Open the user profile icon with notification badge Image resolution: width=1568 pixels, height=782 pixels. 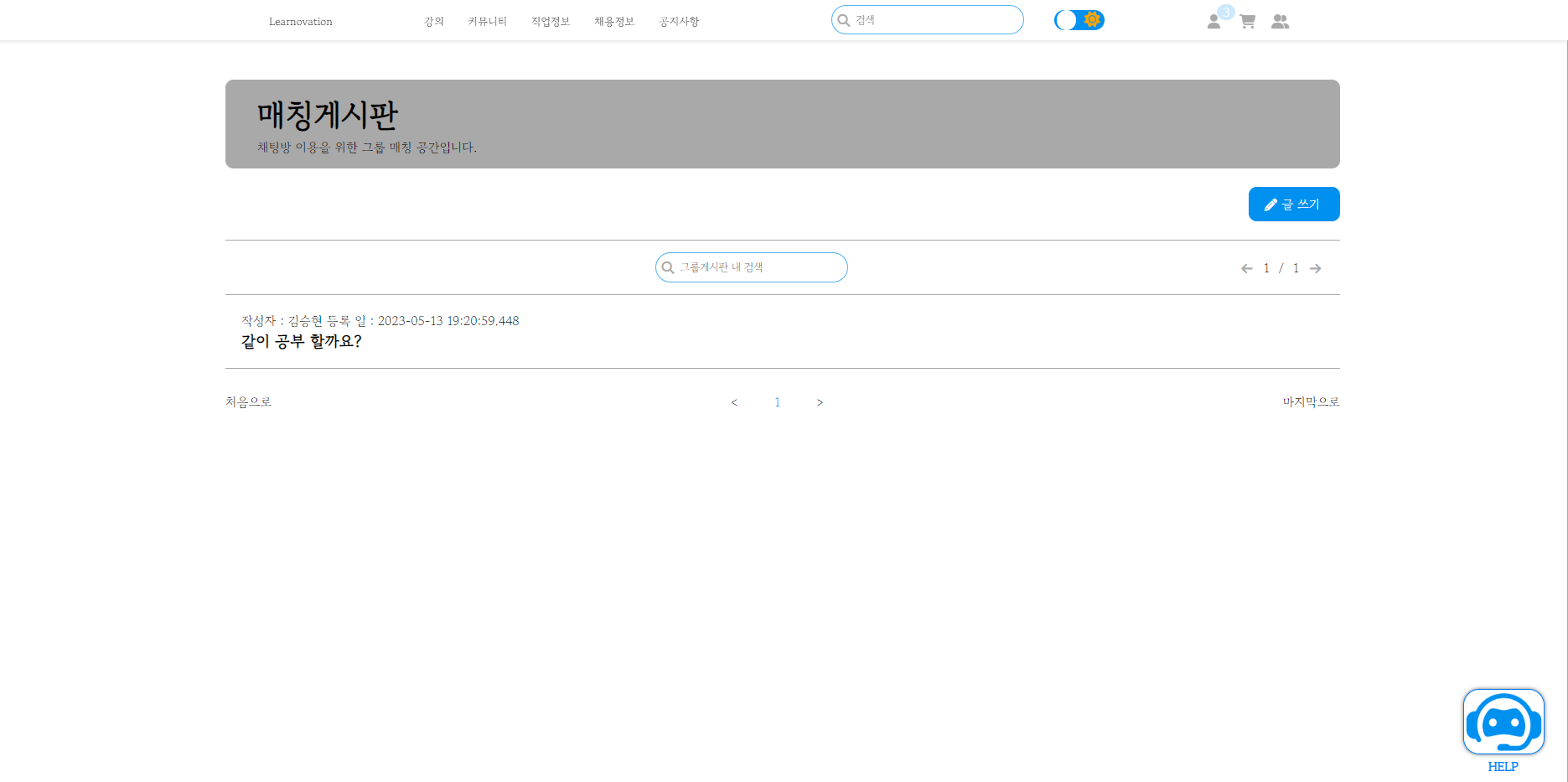1214,21
